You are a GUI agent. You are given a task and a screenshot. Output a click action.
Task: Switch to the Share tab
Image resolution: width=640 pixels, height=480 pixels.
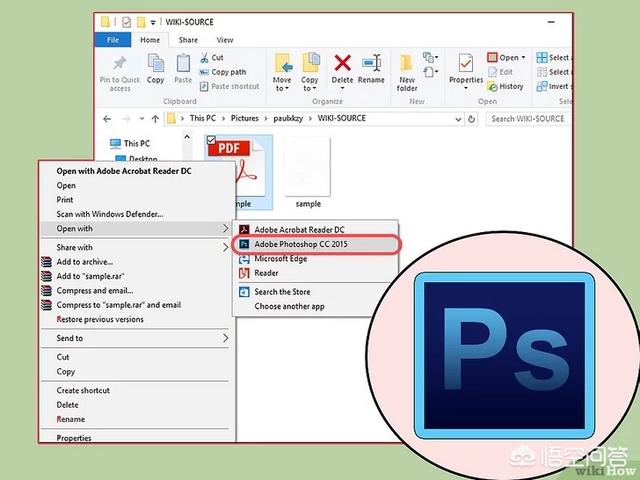(188, 40)
